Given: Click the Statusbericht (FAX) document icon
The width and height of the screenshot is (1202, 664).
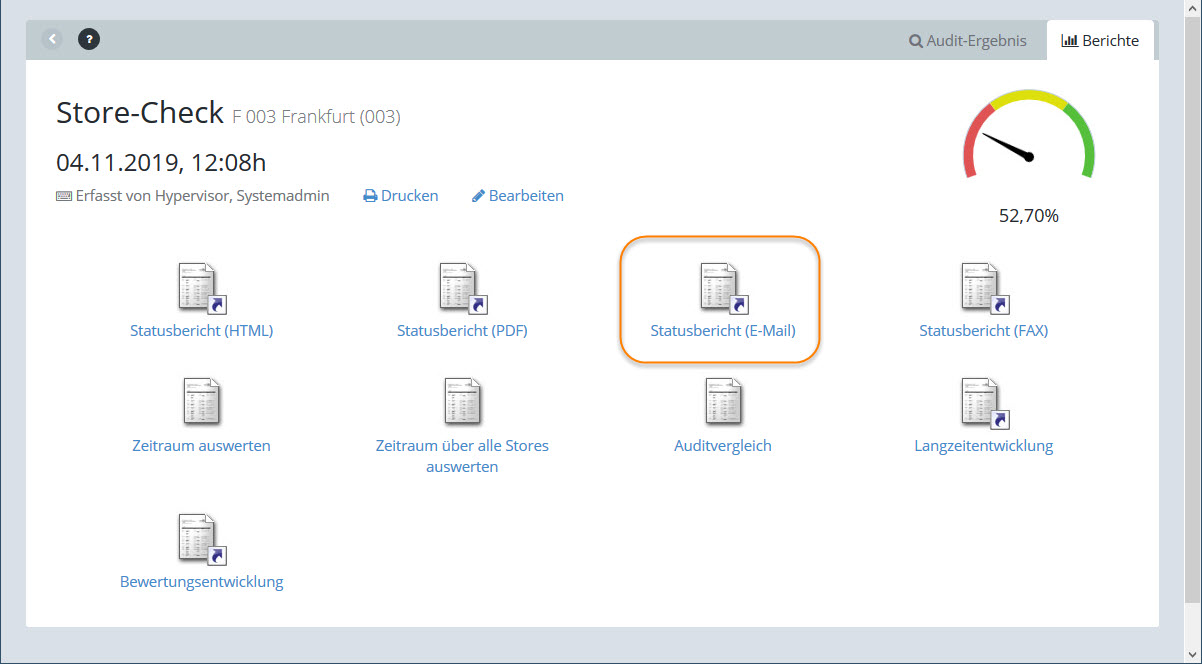Looking at the screenshot, I should tap(984, 288).
